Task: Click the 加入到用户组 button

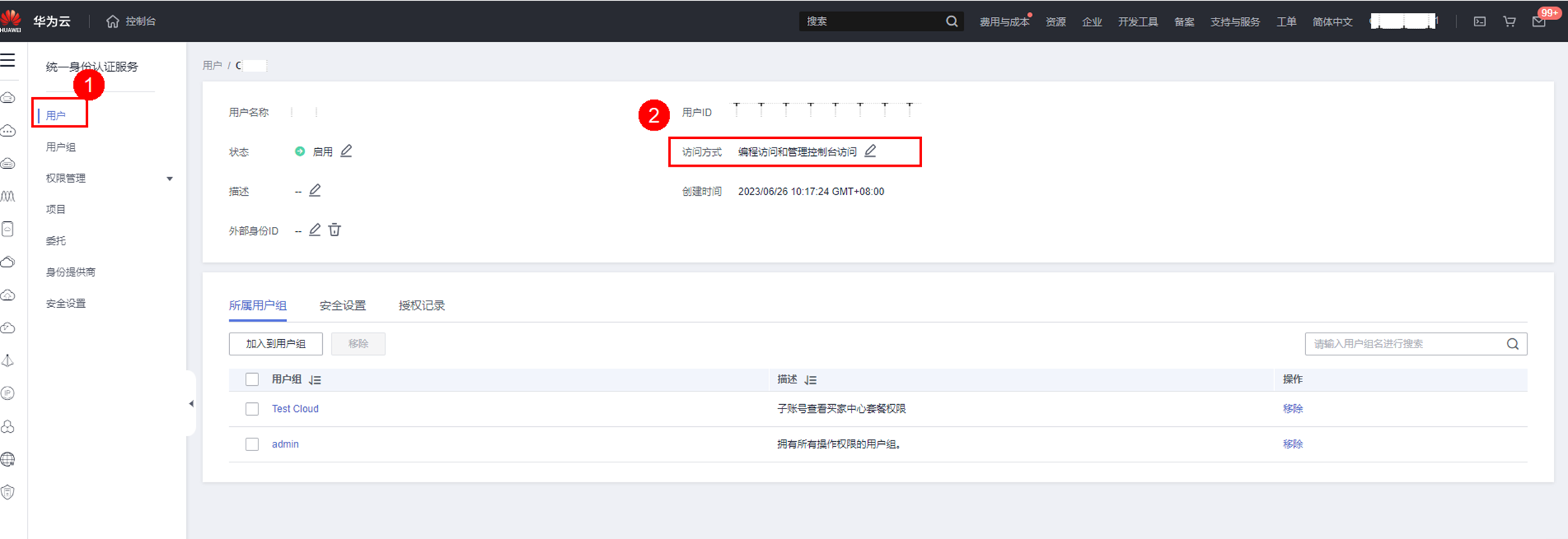Action: tap(275, 344)
